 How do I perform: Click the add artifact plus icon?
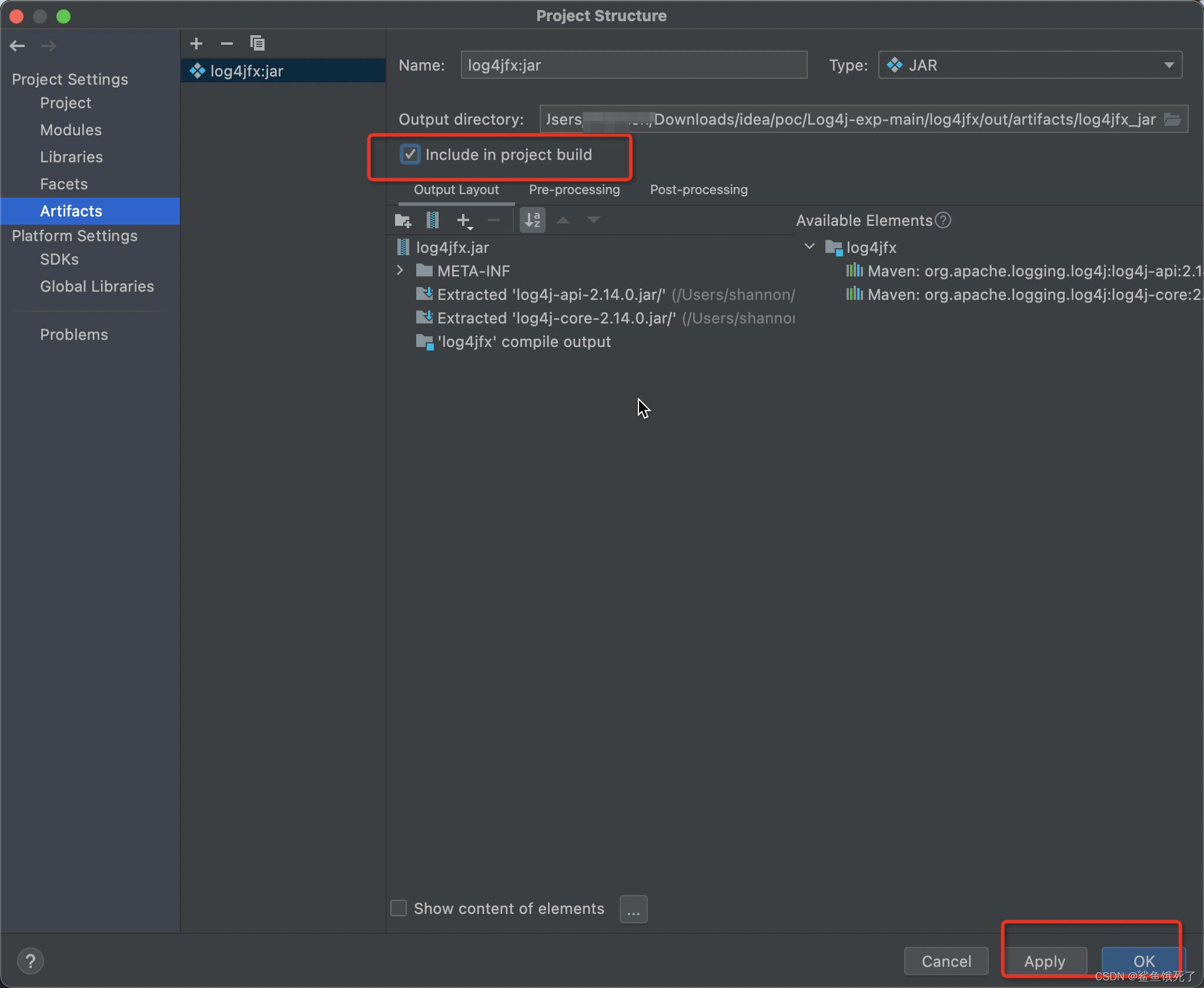tap(196, 44)
